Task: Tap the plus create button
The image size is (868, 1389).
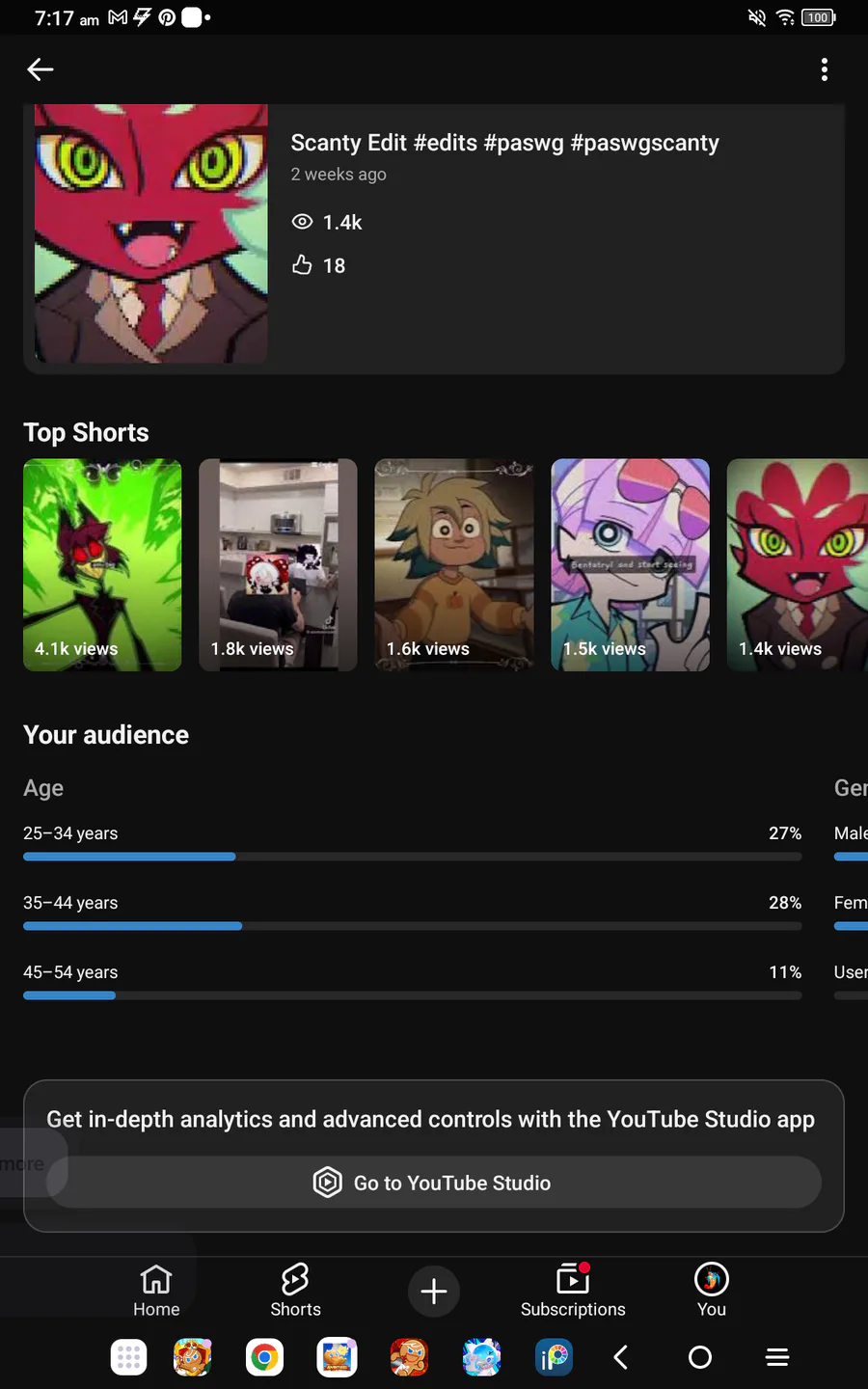Action: (434, 1291)
